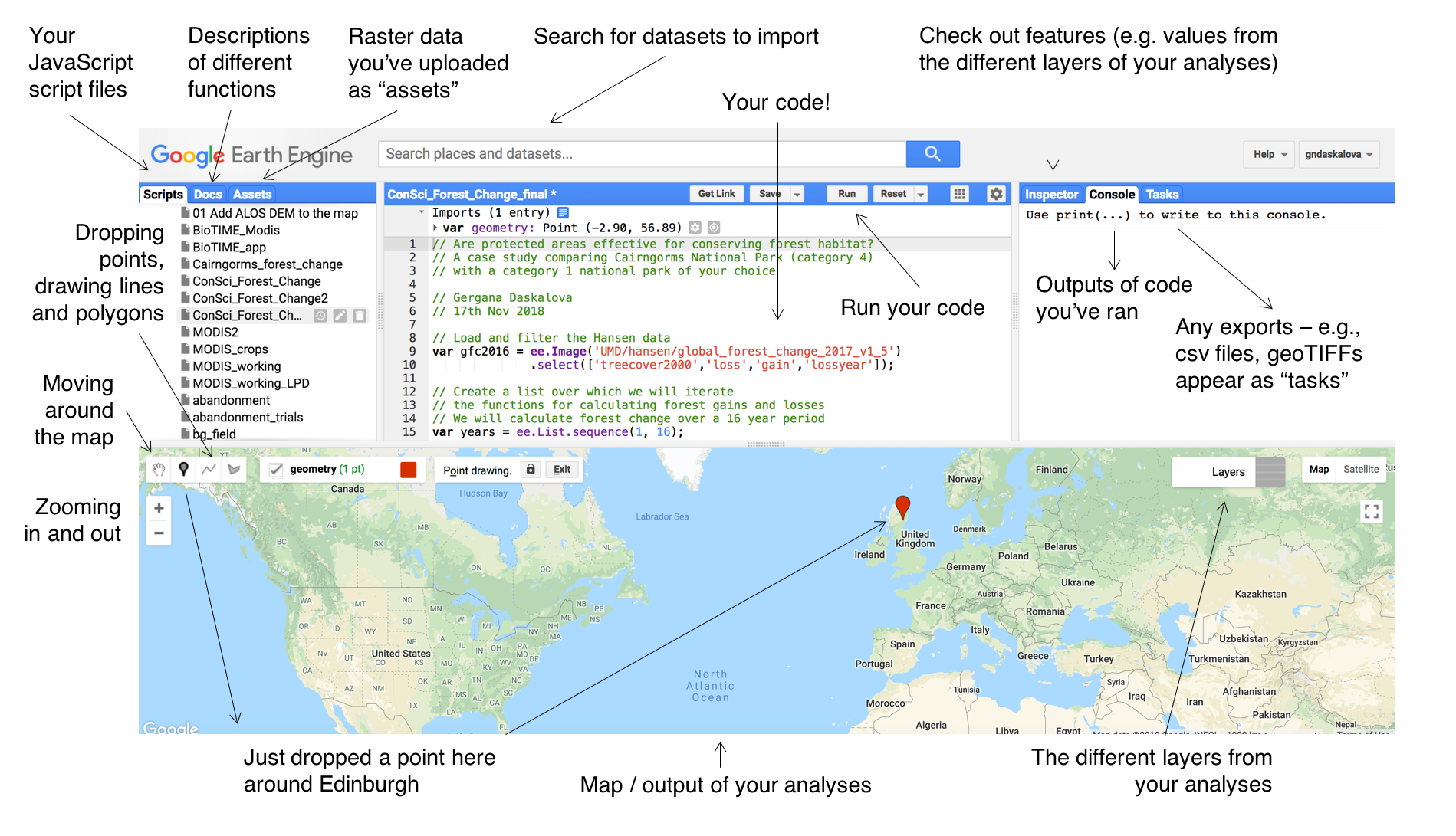The width and height of the screenshot is (1456, 836).
Task: Collapse the Imports section in the editor
Action: [x=422, y=212]
